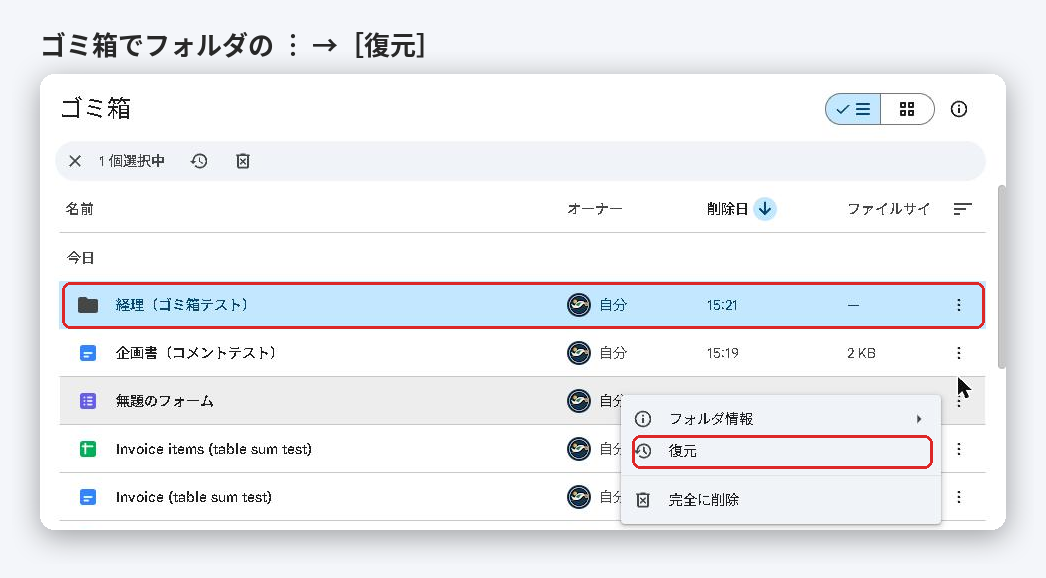Image resolution: width=1046 pixels, height=578 pixels.
Task: Click the folder icon of 経理 row
Action: [88, 305]
